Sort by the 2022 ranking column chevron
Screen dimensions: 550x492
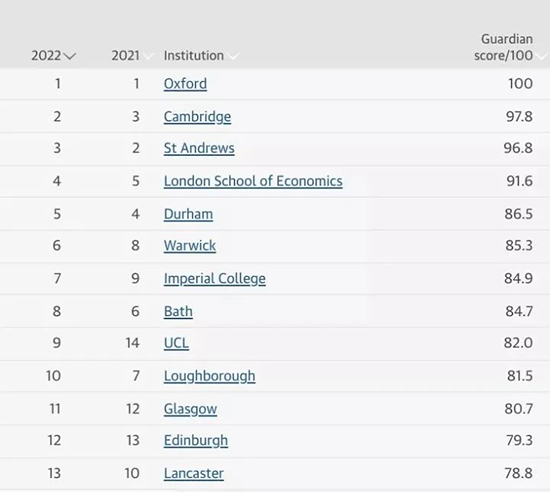[70, 56]
